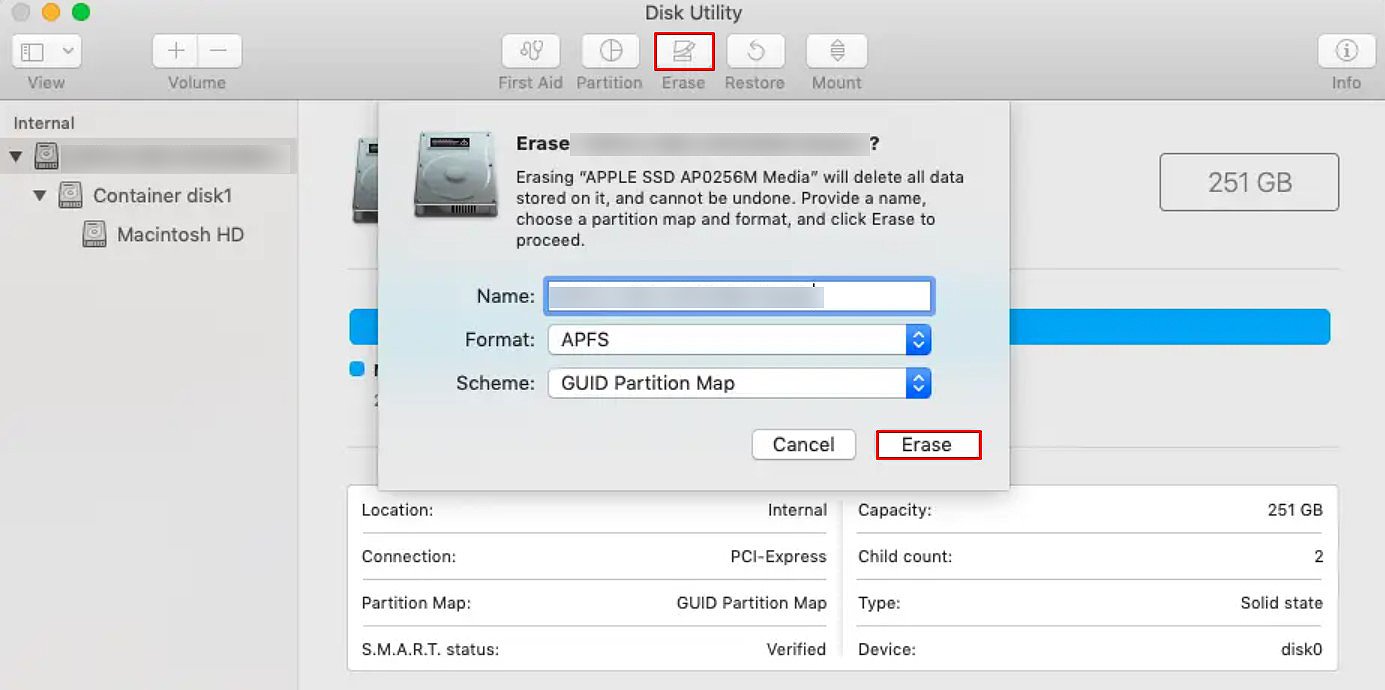
Task: Click into the Name text field
Action: (x=740, y=296)
